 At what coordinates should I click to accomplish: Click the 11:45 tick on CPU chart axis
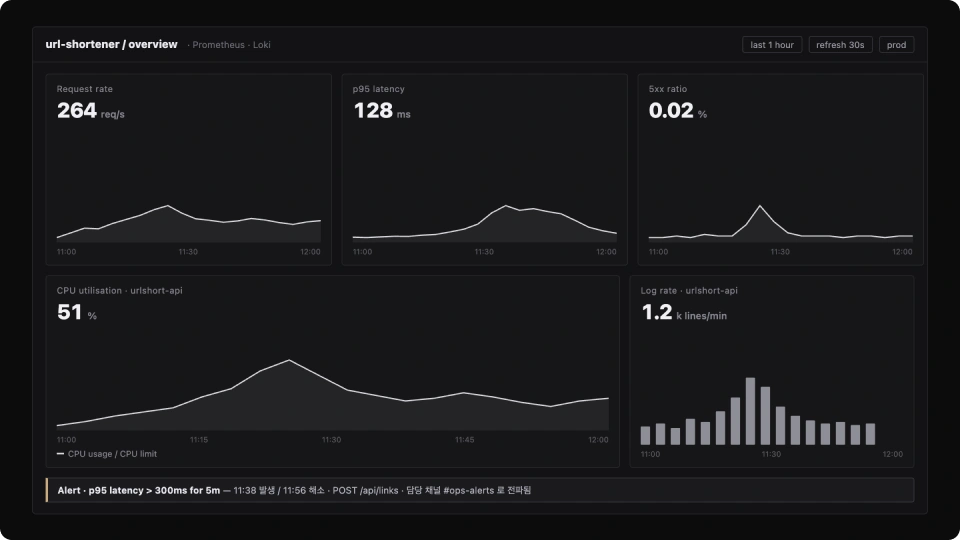pos(464,440)
